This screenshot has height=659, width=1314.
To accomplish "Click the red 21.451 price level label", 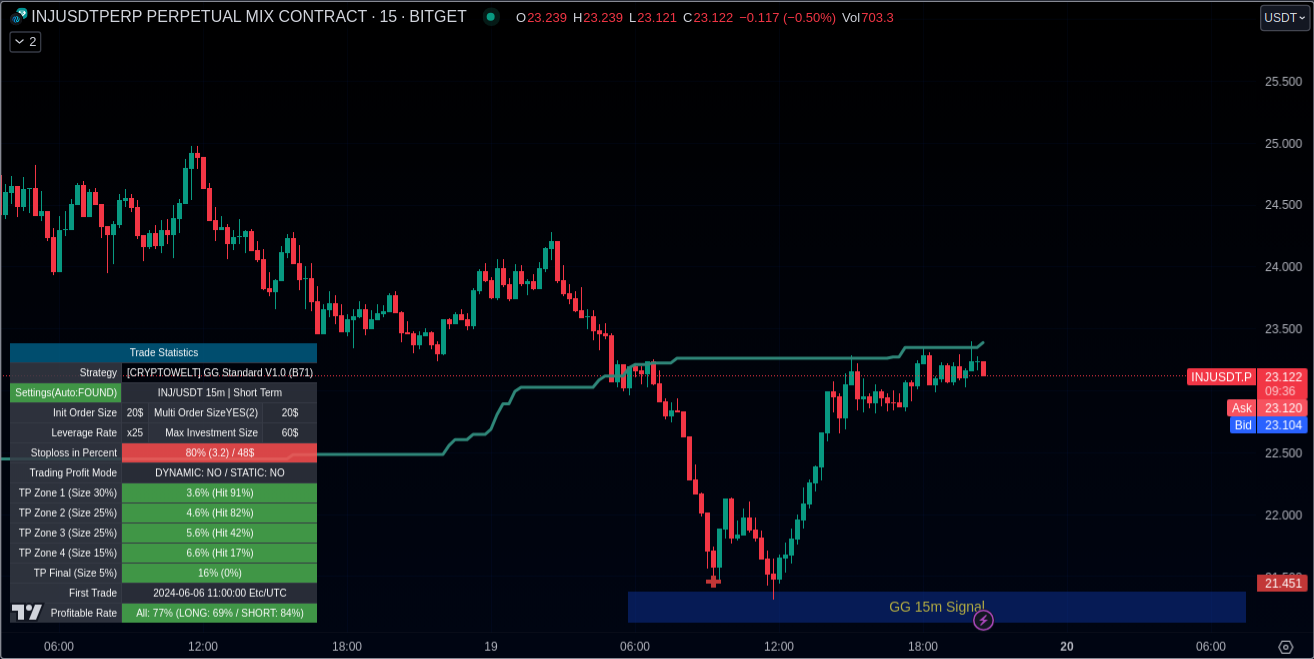I will pyautogui.click(x=1282, y=583).
